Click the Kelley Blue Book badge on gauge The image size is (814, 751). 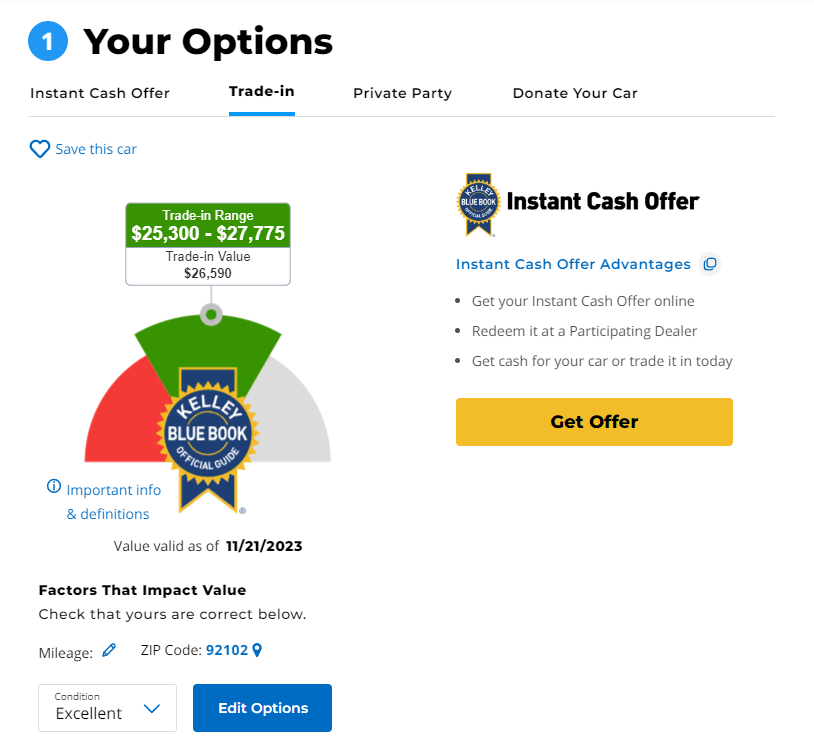[208, 440]
